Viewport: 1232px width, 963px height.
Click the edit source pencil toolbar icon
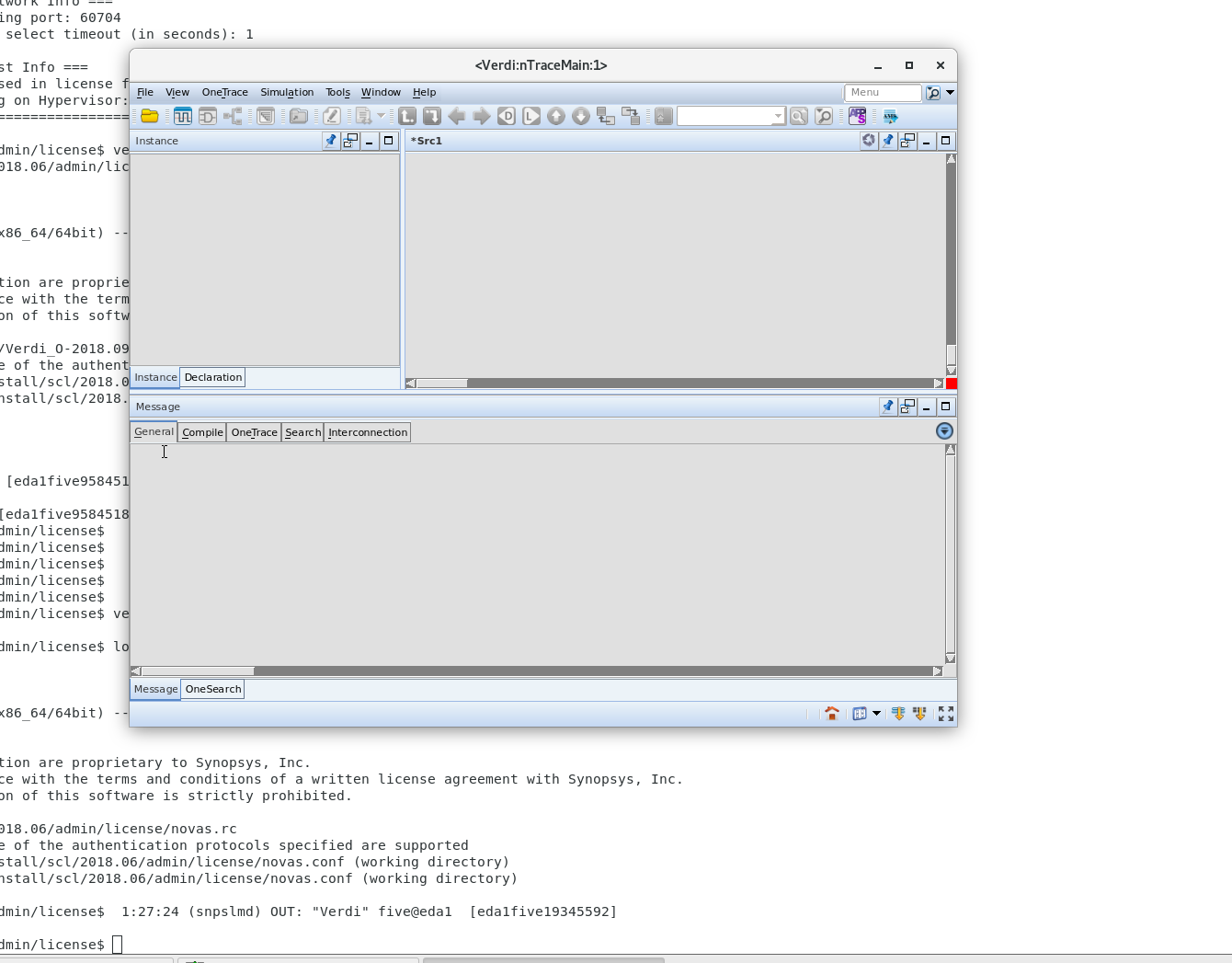click(332, 116)
